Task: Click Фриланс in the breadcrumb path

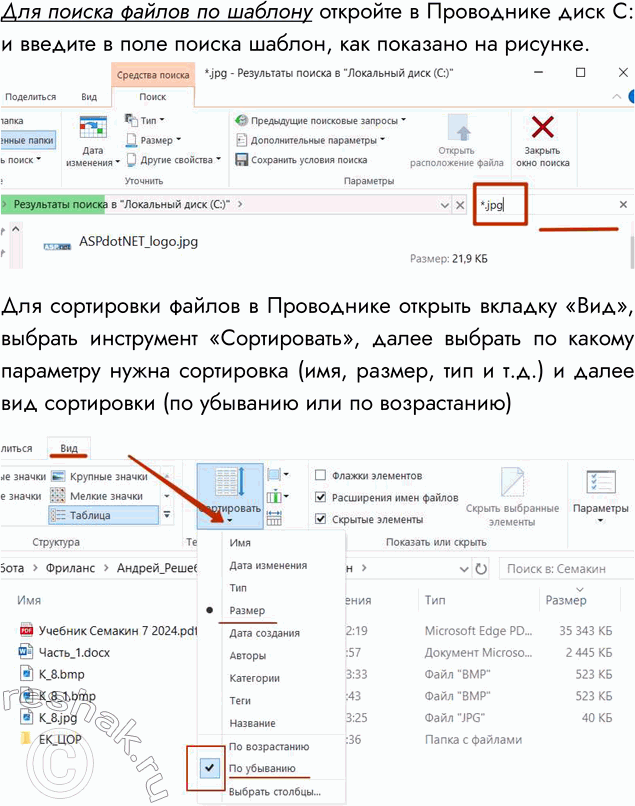Action: (70, 568)
